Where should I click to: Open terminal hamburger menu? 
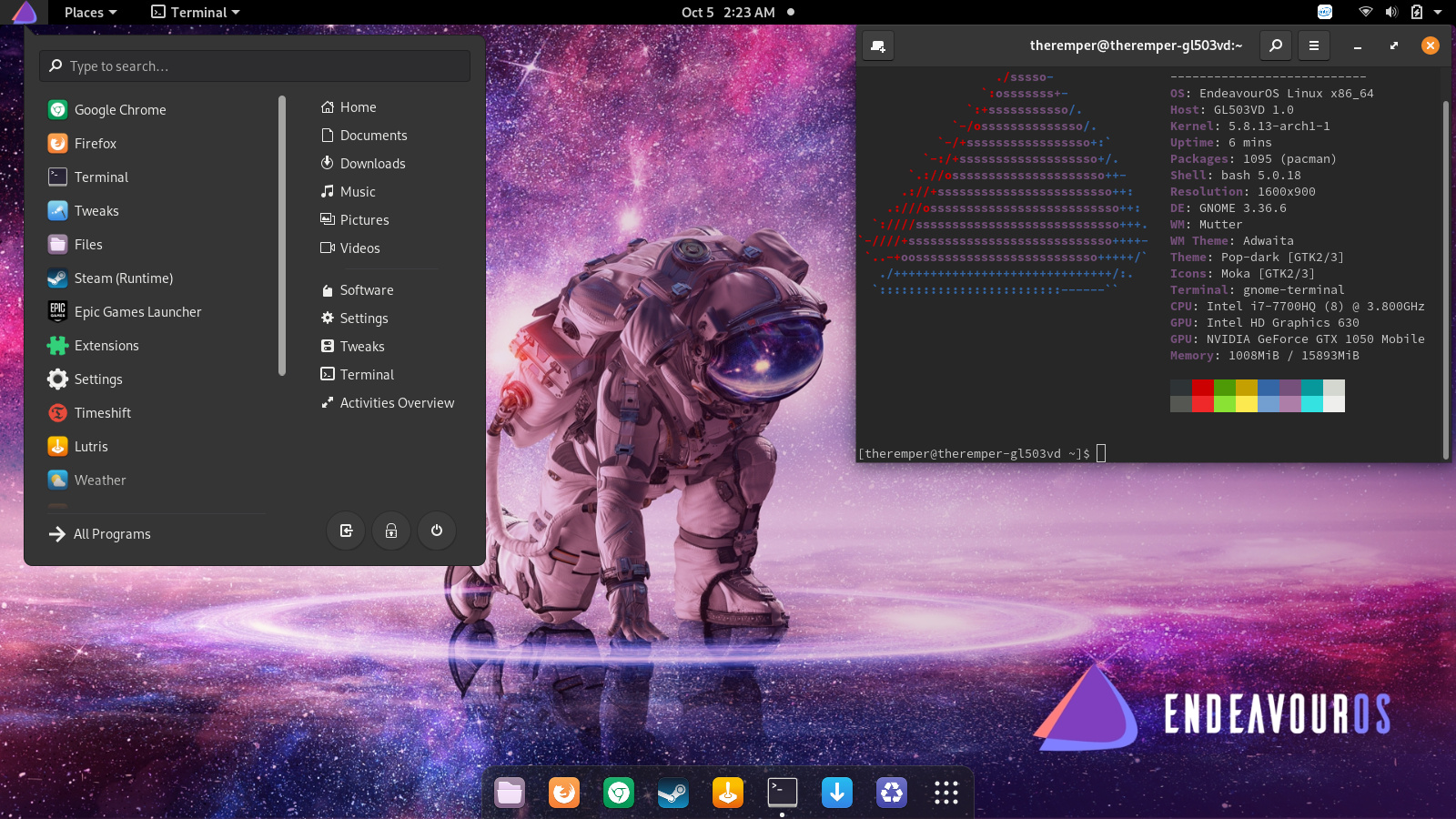click(x=1313, y=45)
